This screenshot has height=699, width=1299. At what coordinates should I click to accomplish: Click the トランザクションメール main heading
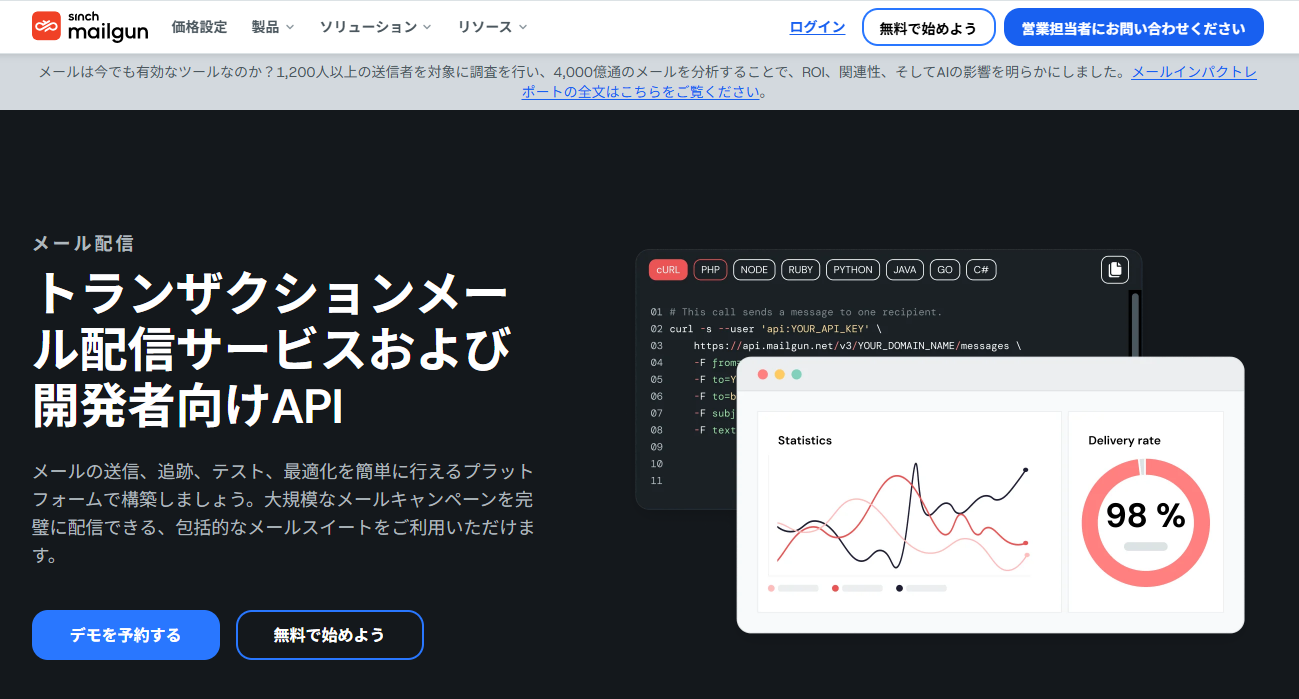(272, 349)
